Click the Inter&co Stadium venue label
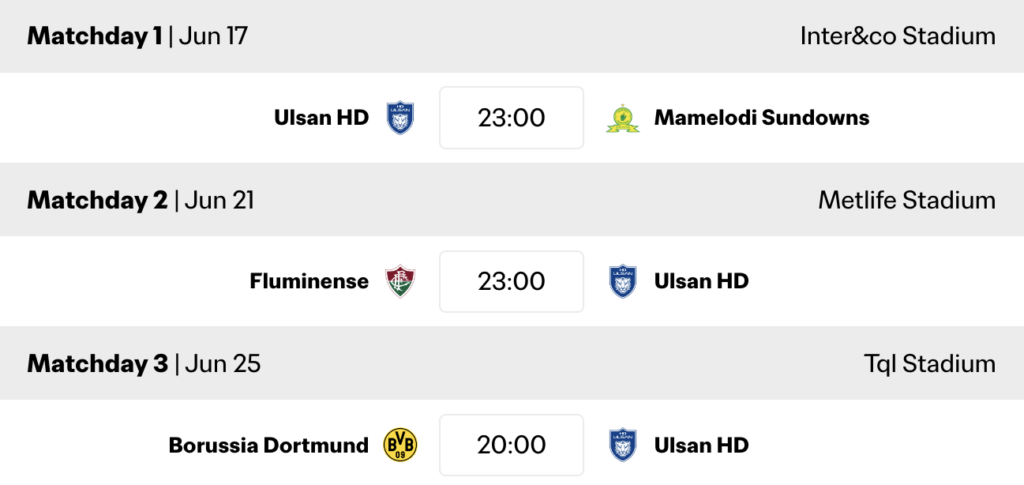The image size is (1024, 485). pyautogui.click(x=897, y=37)
